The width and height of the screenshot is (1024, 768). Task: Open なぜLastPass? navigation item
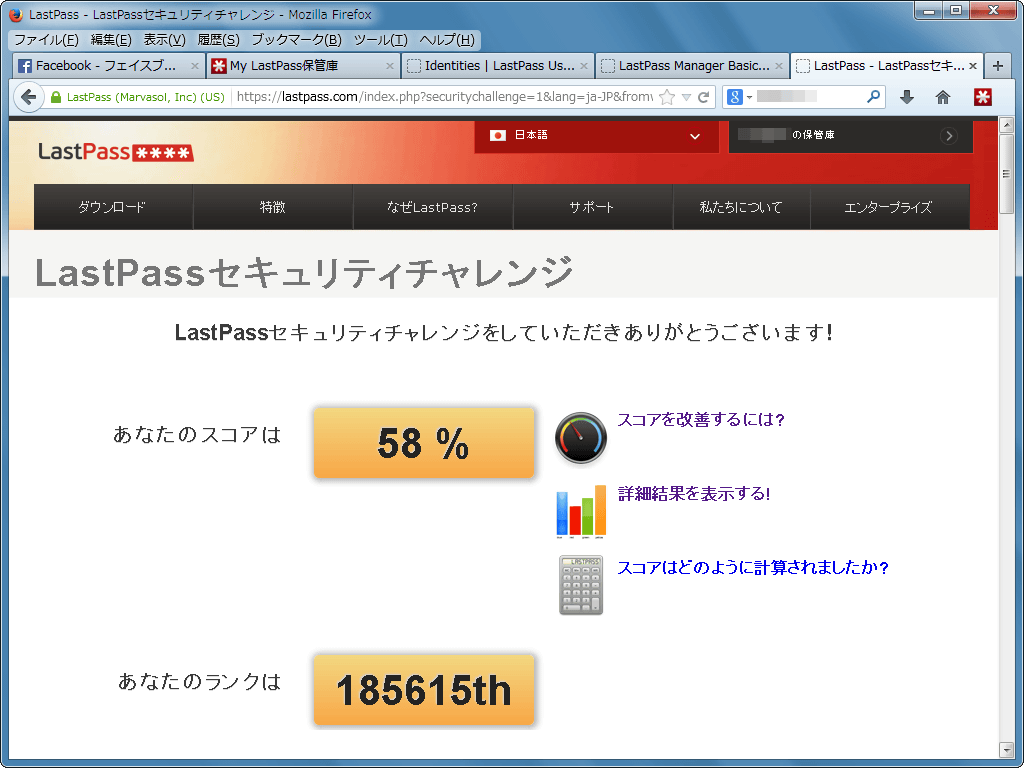[433, 207]
